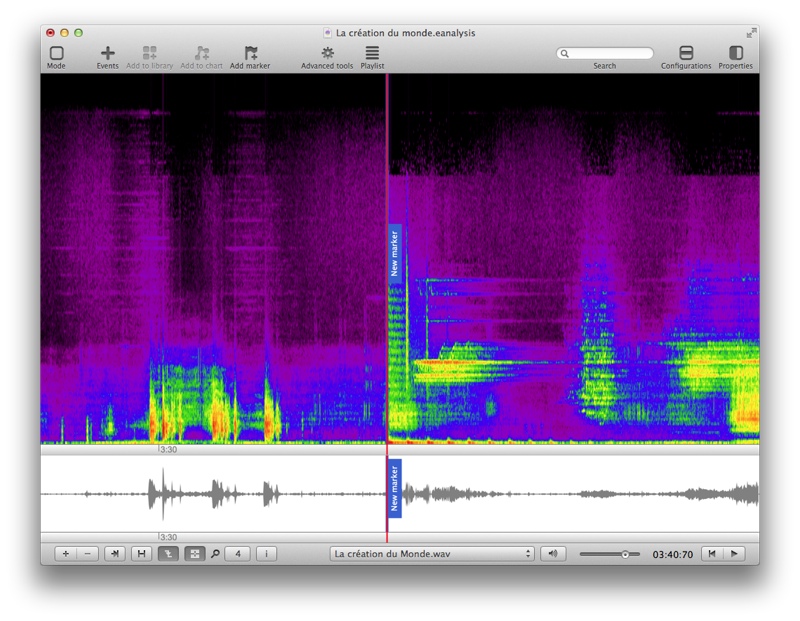Adjust the volume slider knob
This screenshot has height=621, width=800.
[624, 554]
